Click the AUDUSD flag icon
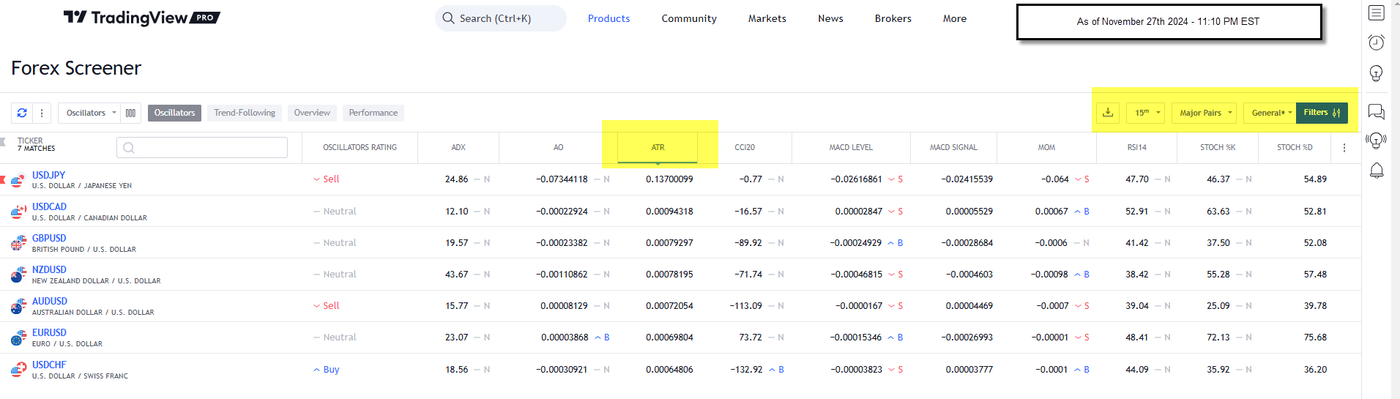 [18, 306]
